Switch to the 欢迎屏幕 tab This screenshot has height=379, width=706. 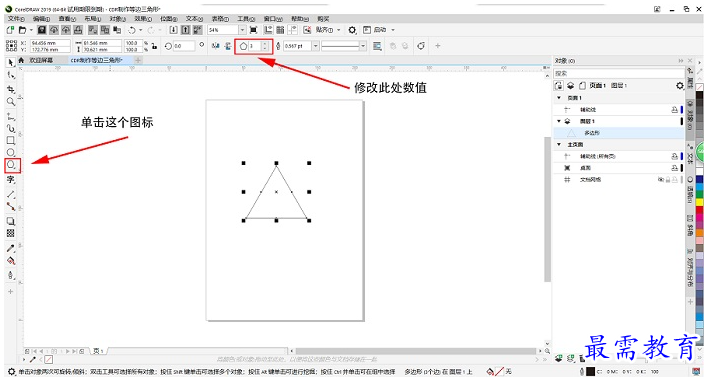click(x=41, y=60)
